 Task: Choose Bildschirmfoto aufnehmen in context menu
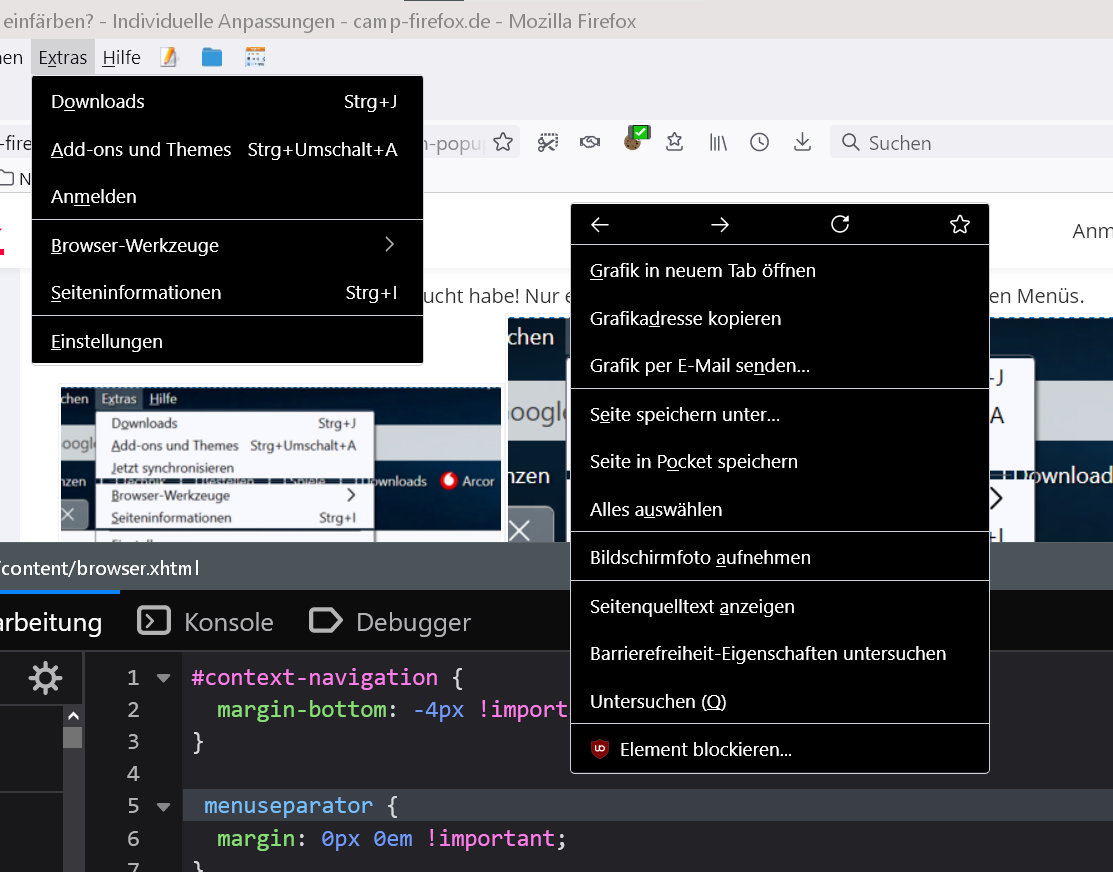coord(700,557)
